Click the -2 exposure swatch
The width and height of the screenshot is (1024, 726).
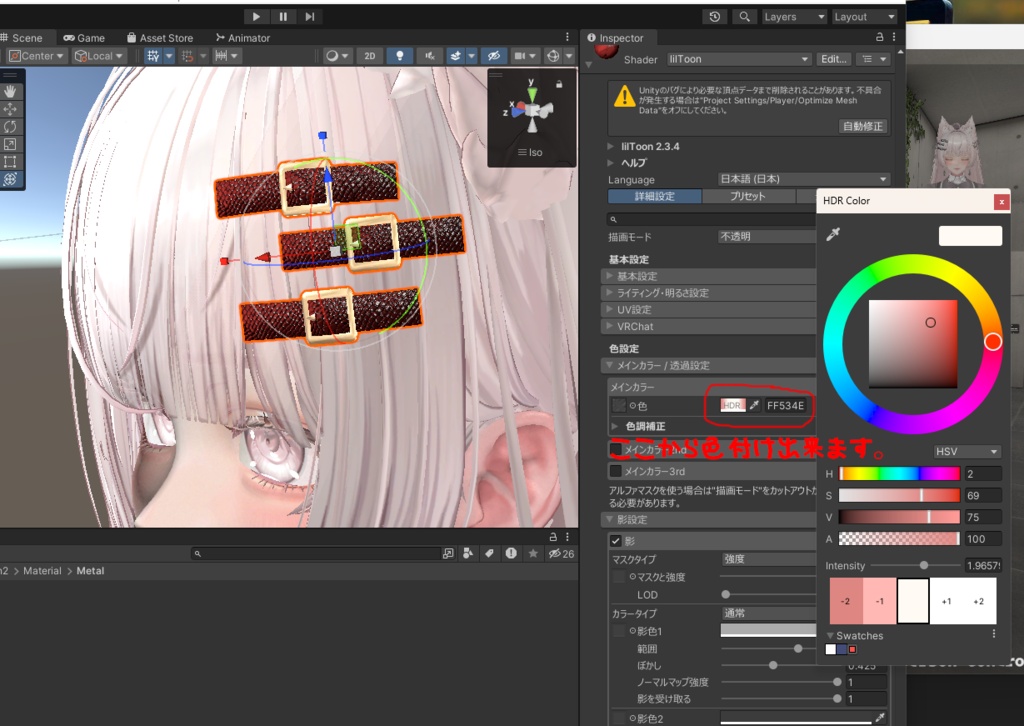click(x=846, y=601)
